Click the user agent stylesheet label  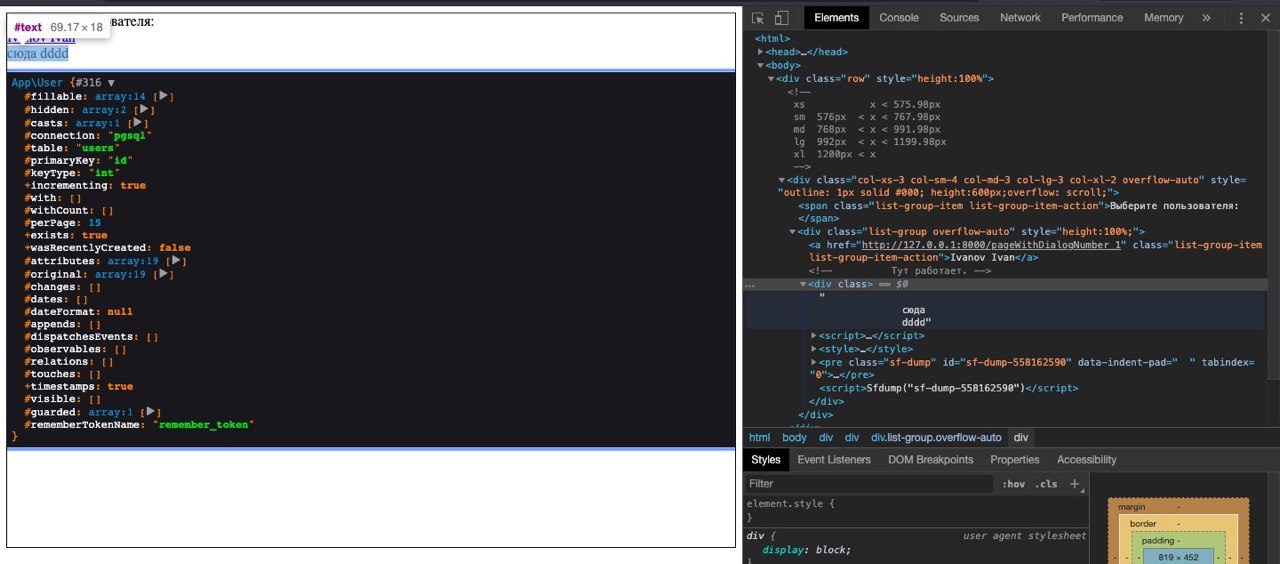pyautogui.click(x=1024, y=536)
